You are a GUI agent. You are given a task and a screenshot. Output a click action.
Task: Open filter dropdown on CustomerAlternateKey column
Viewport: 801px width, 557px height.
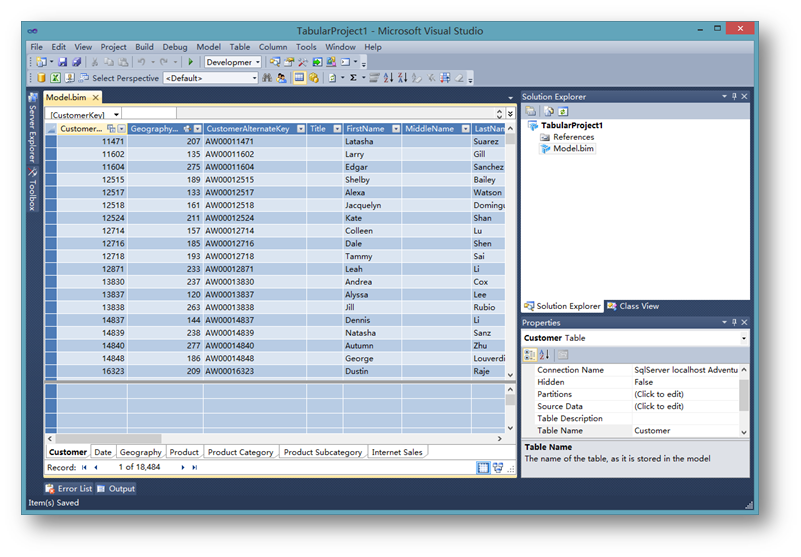coord(301,129)
